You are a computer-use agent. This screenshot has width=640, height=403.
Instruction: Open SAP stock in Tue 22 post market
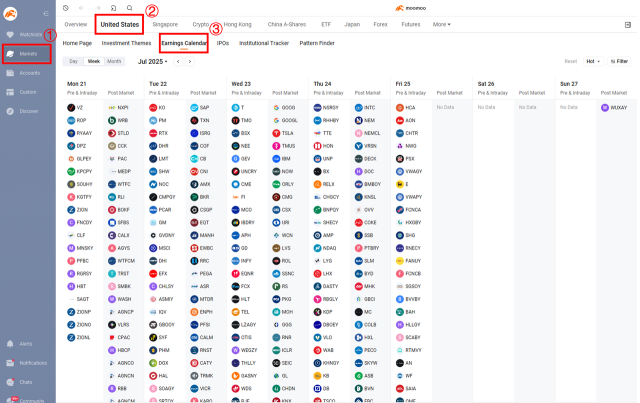click(x=200, y=108)
